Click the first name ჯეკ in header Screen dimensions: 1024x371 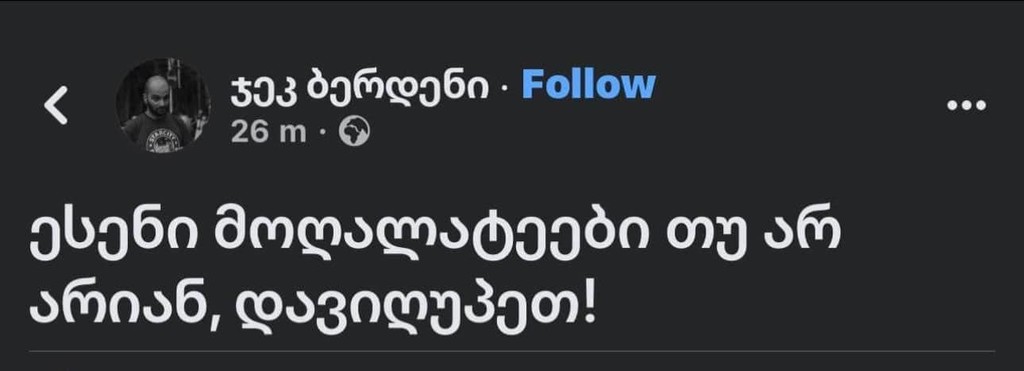point(264,89)
